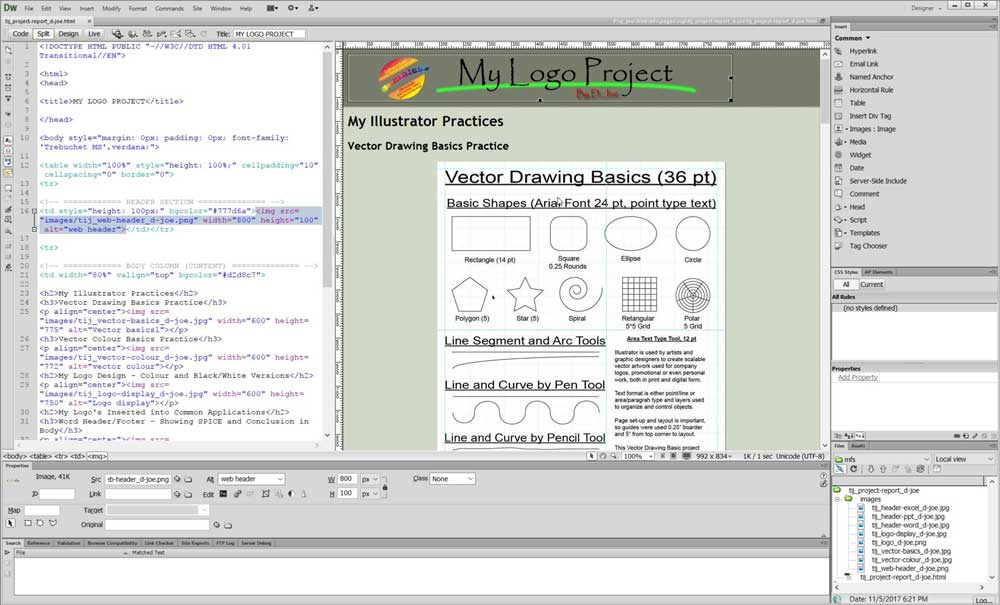Switch to Split view

coord(43,34)
